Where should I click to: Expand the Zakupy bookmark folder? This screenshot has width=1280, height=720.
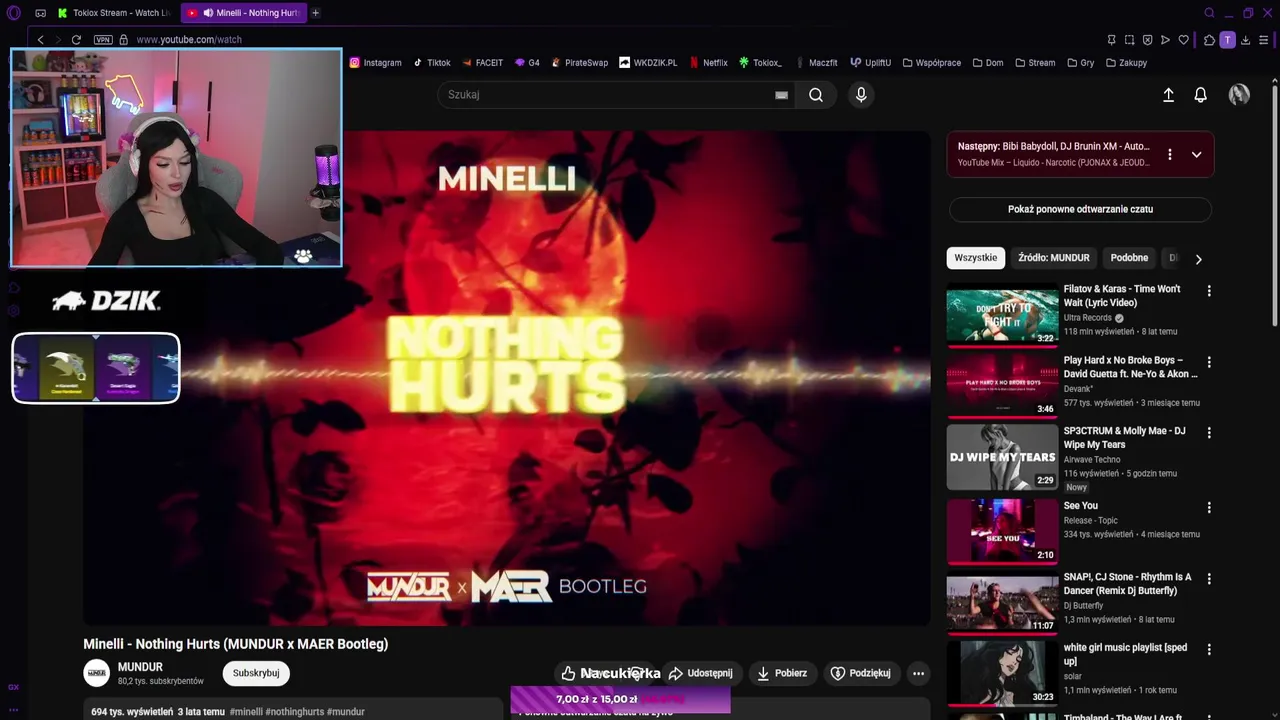1126,62
